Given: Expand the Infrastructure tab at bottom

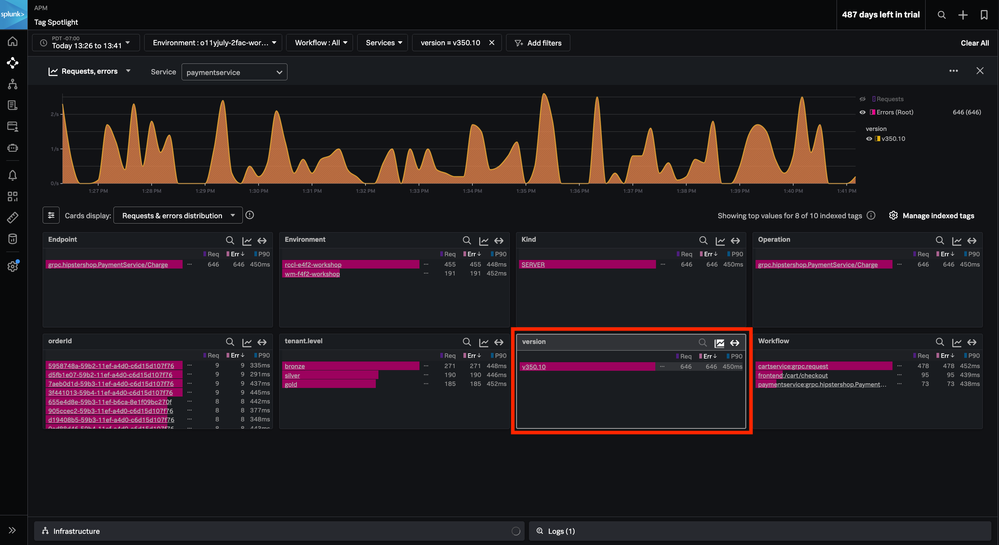Looking at the screenshot, I should point(77,531).
